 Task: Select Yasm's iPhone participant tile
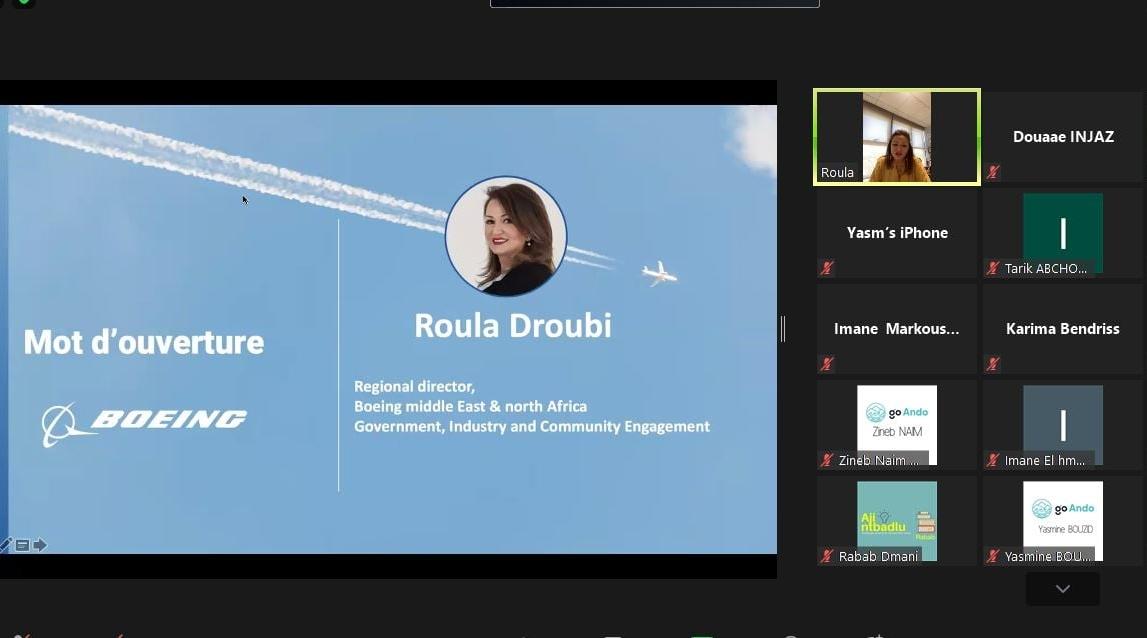(897, 233)
